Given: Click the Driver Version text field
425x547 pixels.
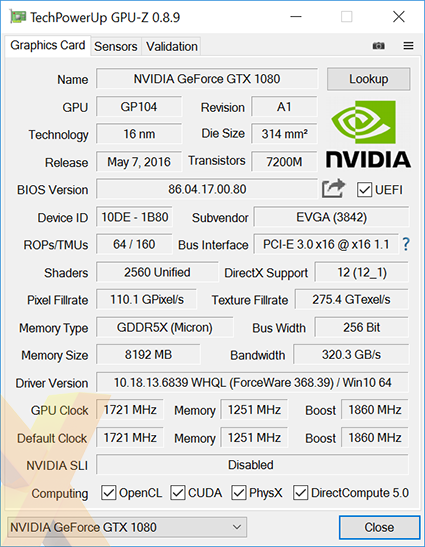Looking at the screenshot, I should [252, 383].
